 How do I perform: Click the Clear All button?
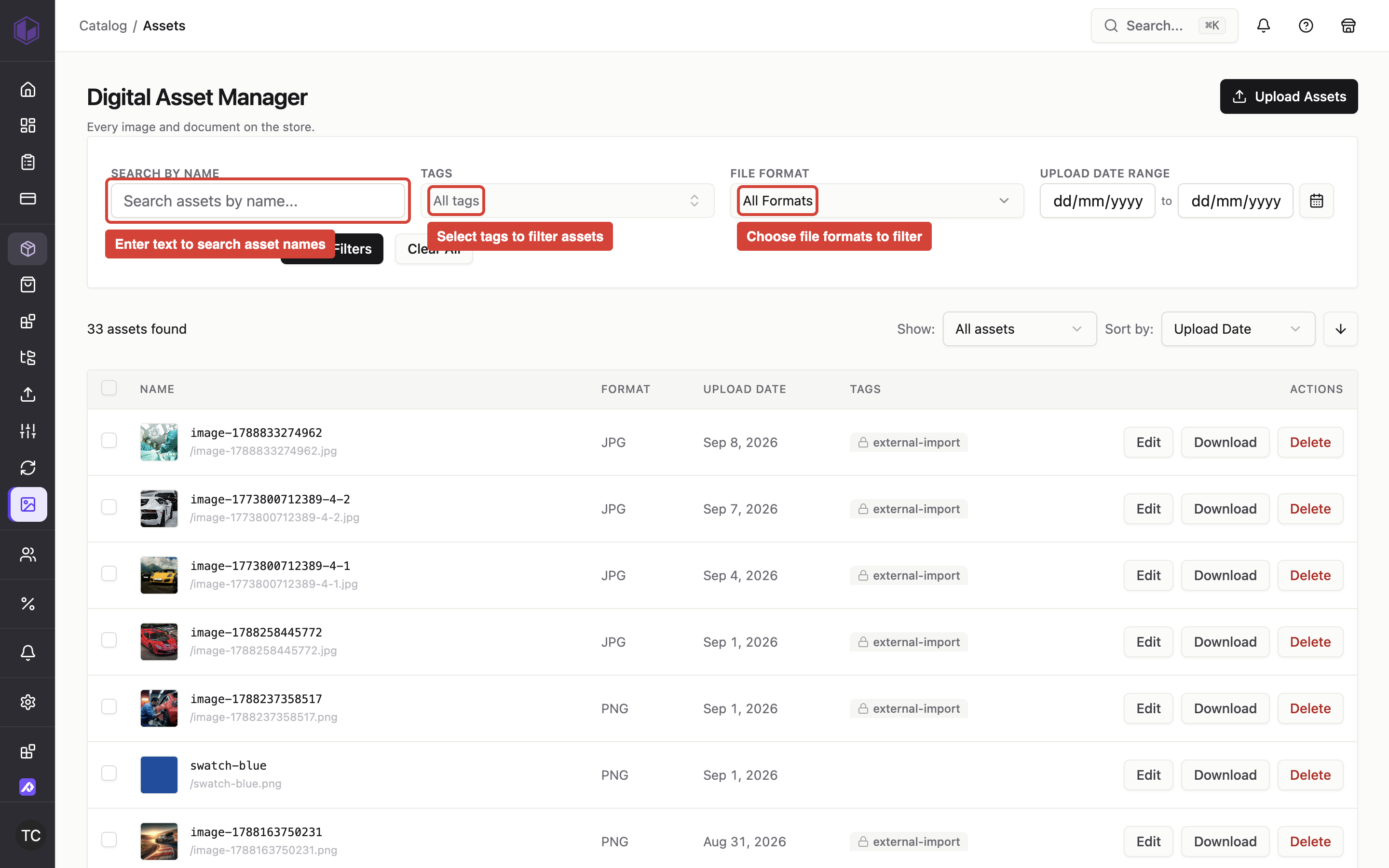coord(434,249)
